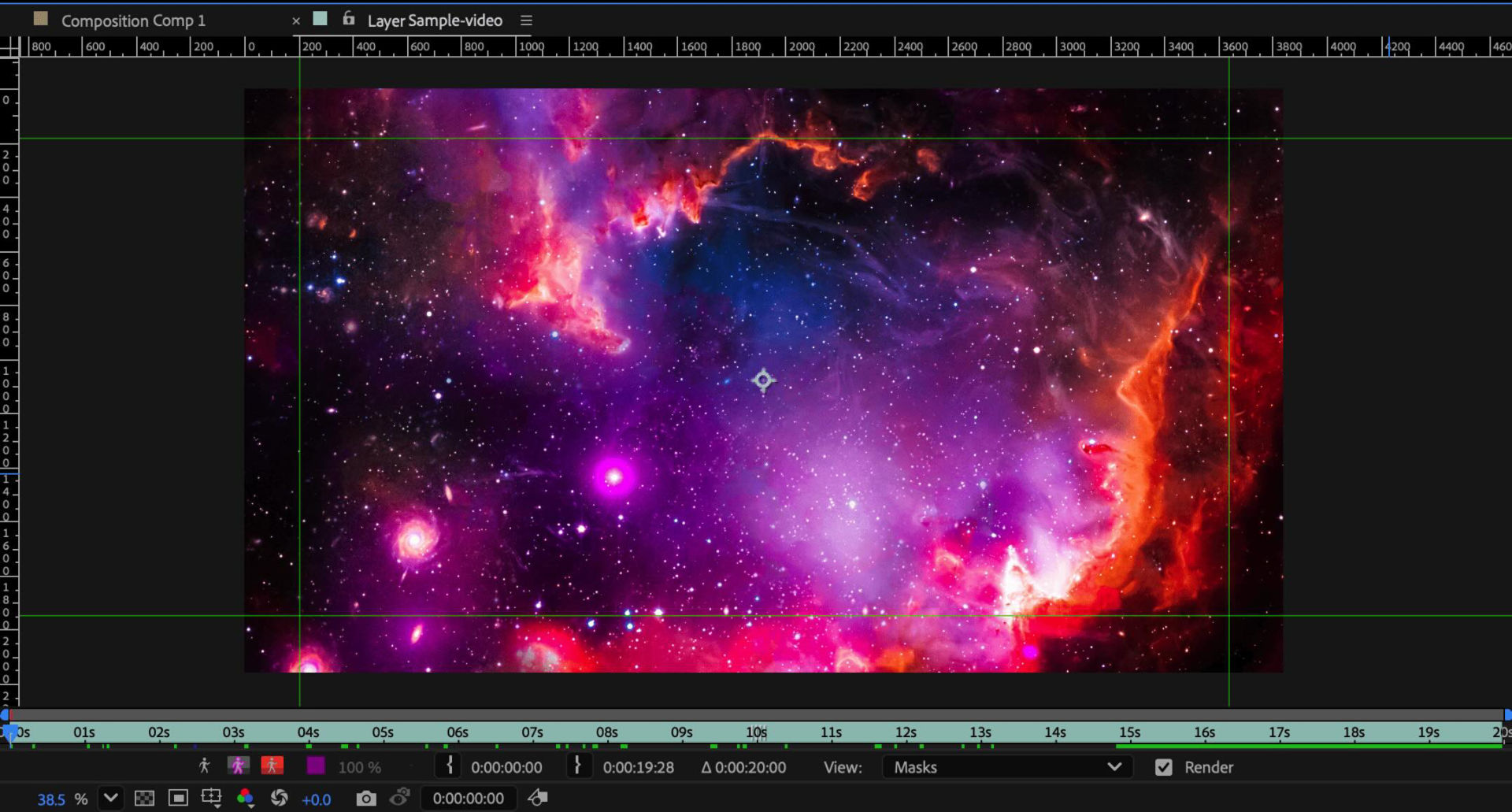Click the time navigator start handle
1512x812 pixels.
tap(4, 714)
